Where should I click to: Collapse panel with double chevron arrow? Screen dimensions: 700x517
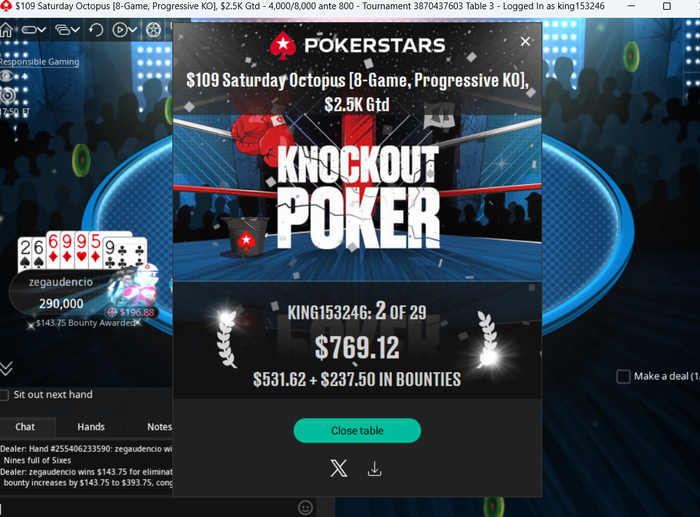click(6, 368)
